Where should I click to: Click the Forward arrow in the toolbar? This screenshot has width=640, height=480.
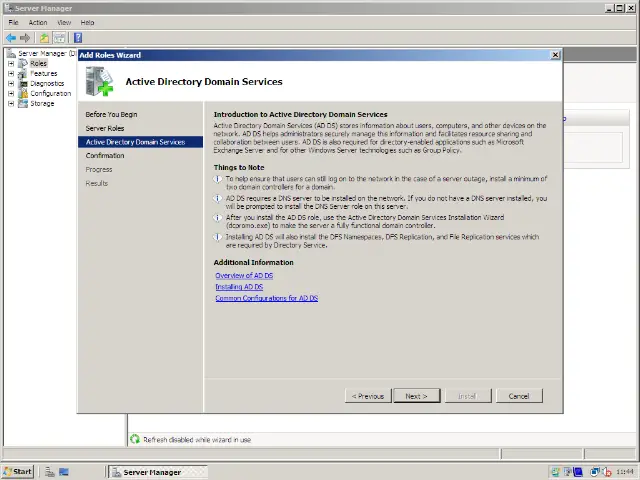(25, 38)
